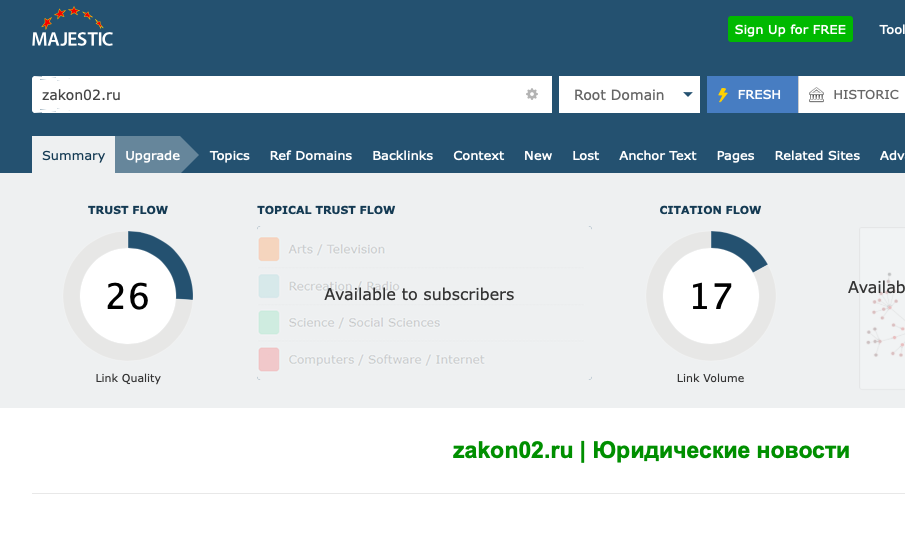
Task: Open the Ref Domains tab
Action: click(311, 155)
